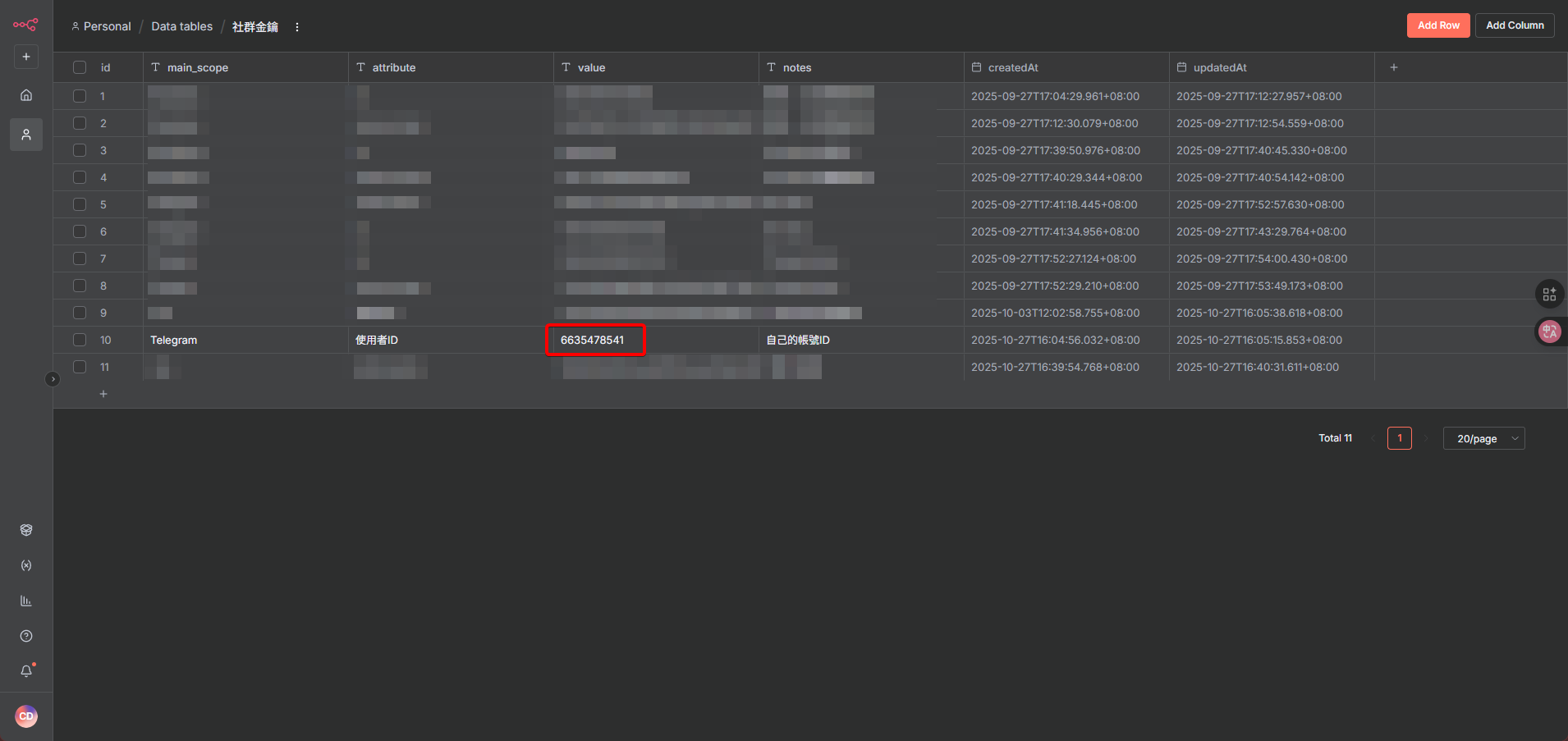Click the Add Row button

point(1437,25)
